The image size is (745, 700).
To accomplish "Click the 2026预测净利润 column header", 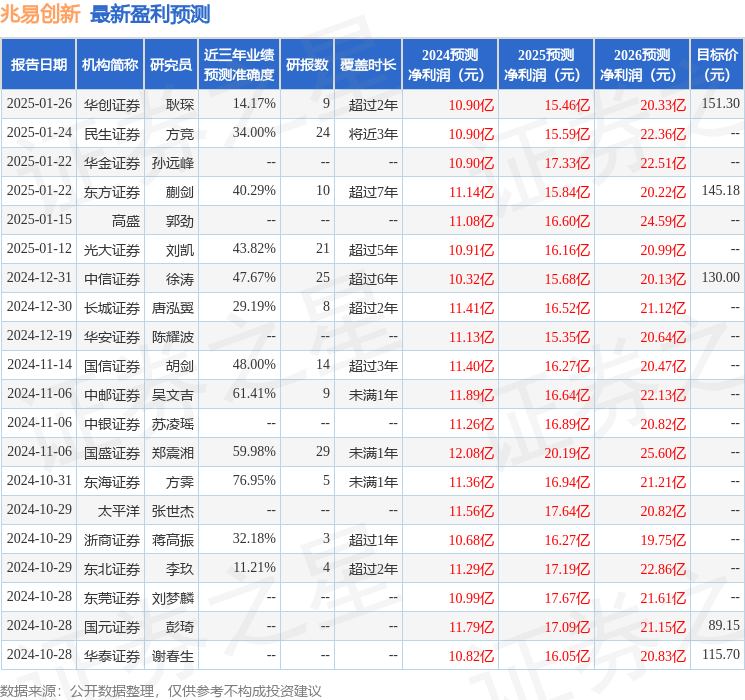I will [642, 65].
